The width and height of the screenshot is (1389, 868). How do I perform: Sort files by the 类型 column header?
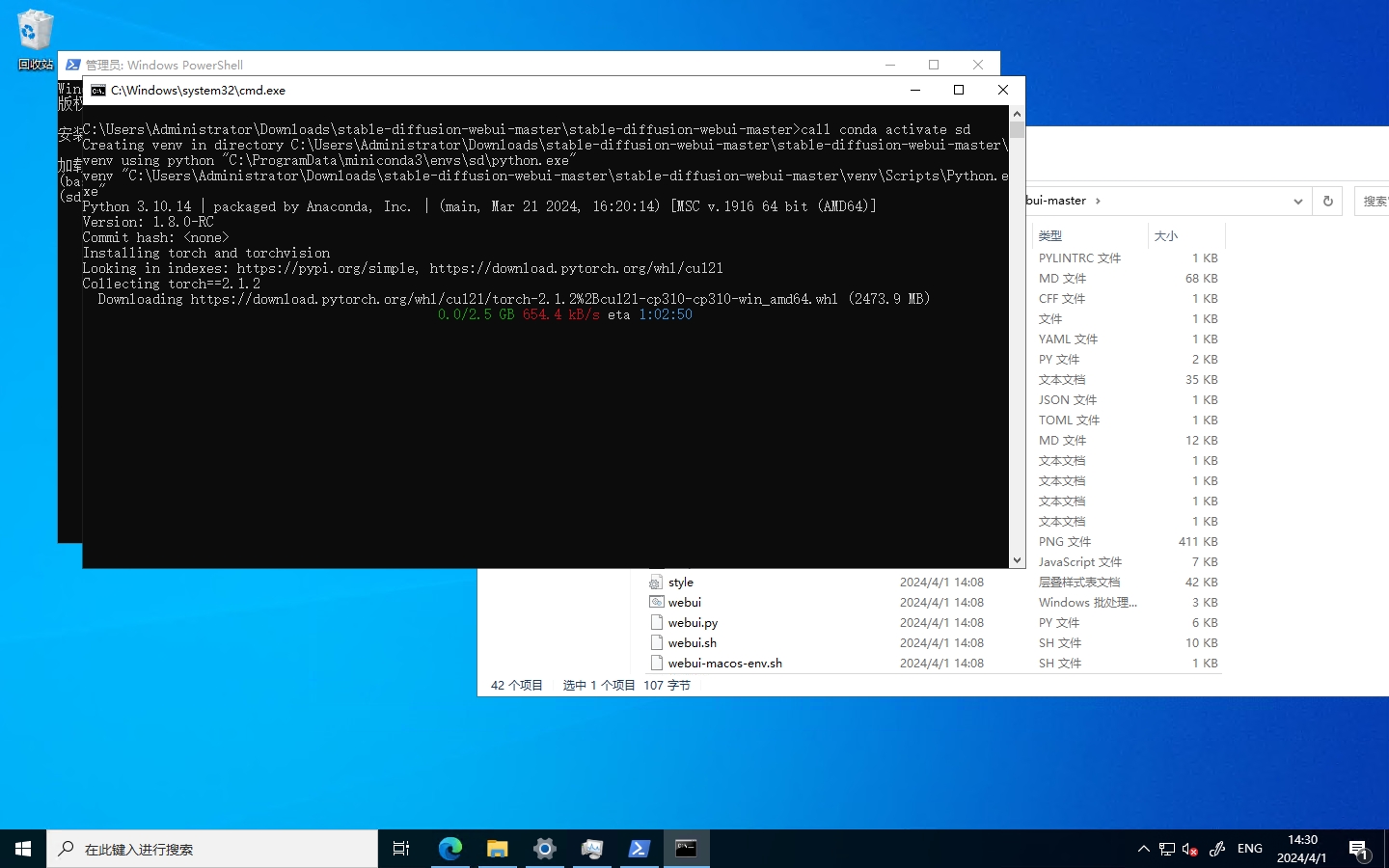pos(1050,236)
